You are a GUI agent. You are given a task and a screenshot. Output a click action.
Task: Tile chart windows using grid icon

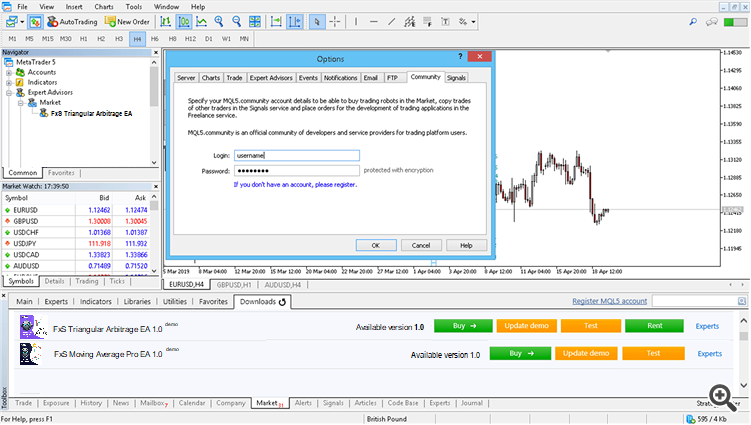point(255,22)
